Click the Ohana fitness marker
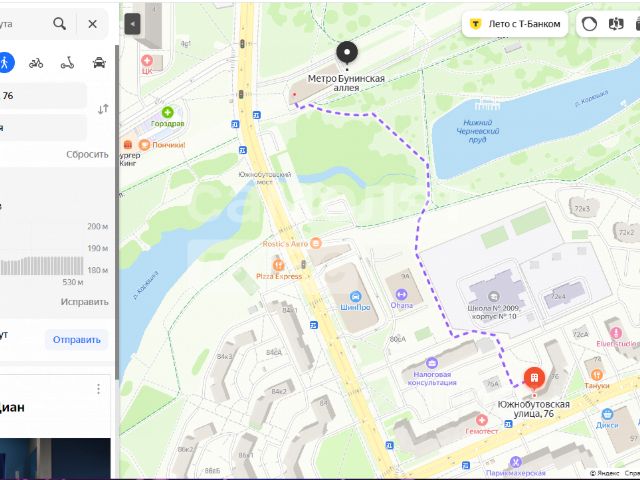This screenshot has height=480, width=640. click(x=401, y=294)
